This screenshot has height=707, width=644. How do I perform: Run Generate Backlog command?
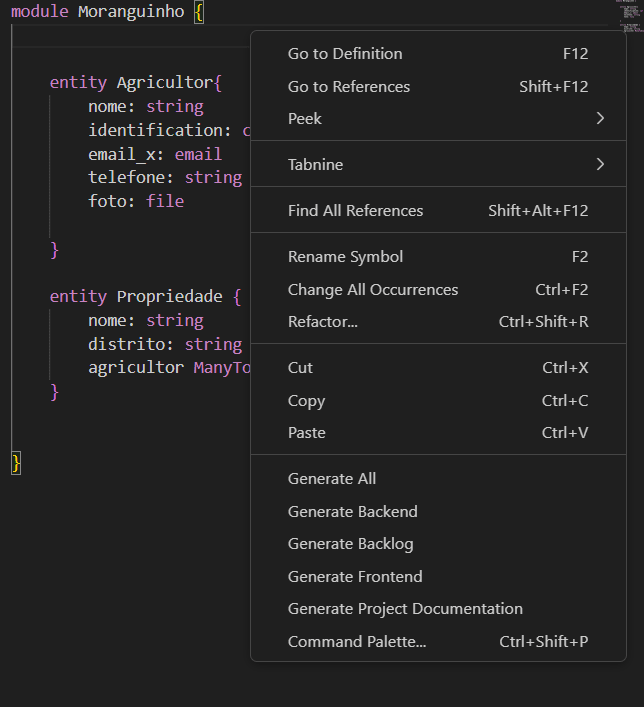438,544
